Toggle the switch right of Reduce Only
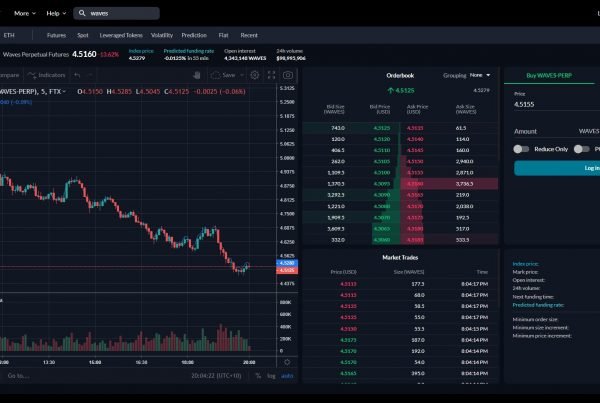The image size is (600, 403). tap(581, 149)
